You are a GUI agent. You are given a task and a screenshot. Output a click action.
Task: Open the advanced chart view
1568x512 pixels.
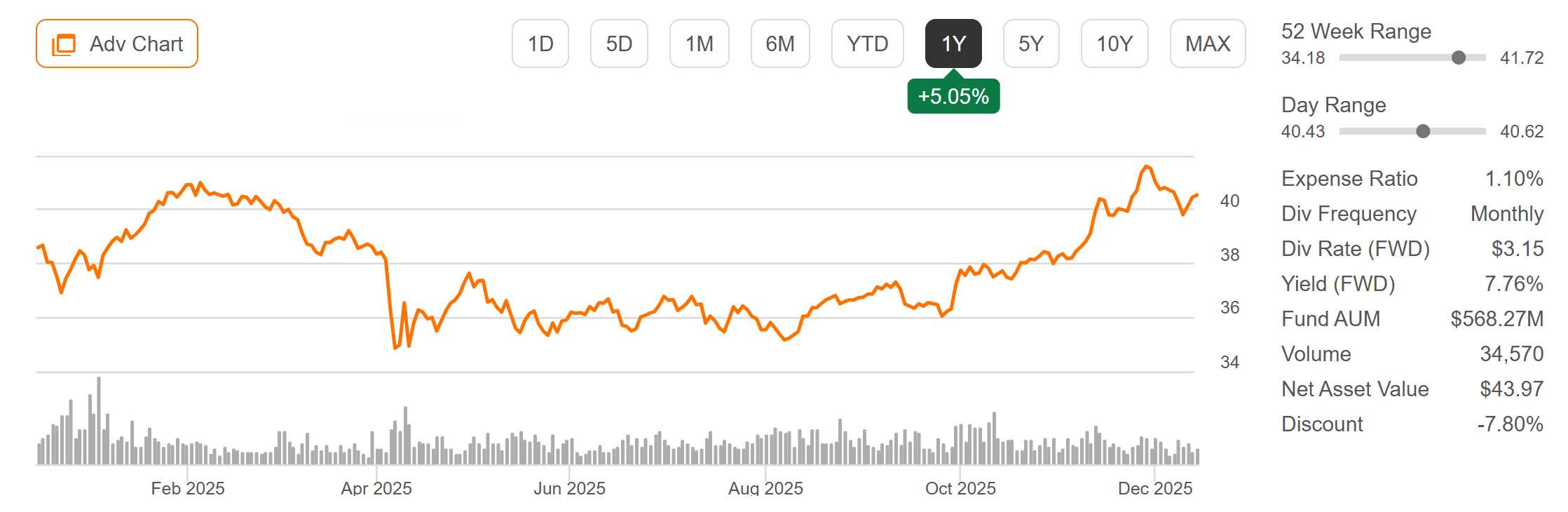pyautogui.click(x=117, y=43)
